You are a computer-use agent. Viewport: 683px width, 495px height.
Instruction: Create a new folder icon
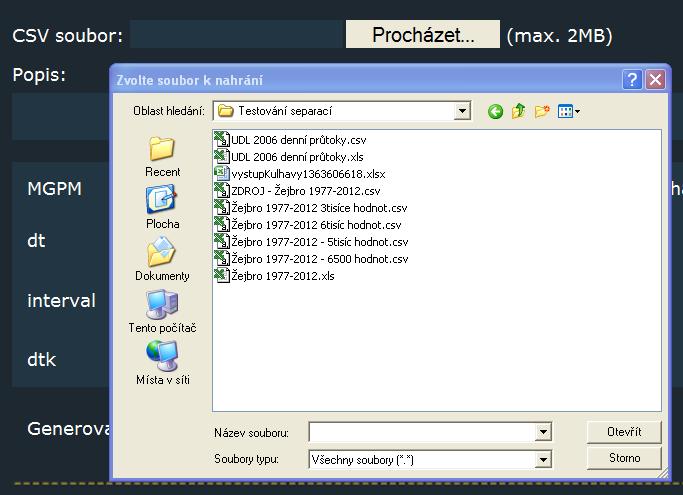[542, 112]
